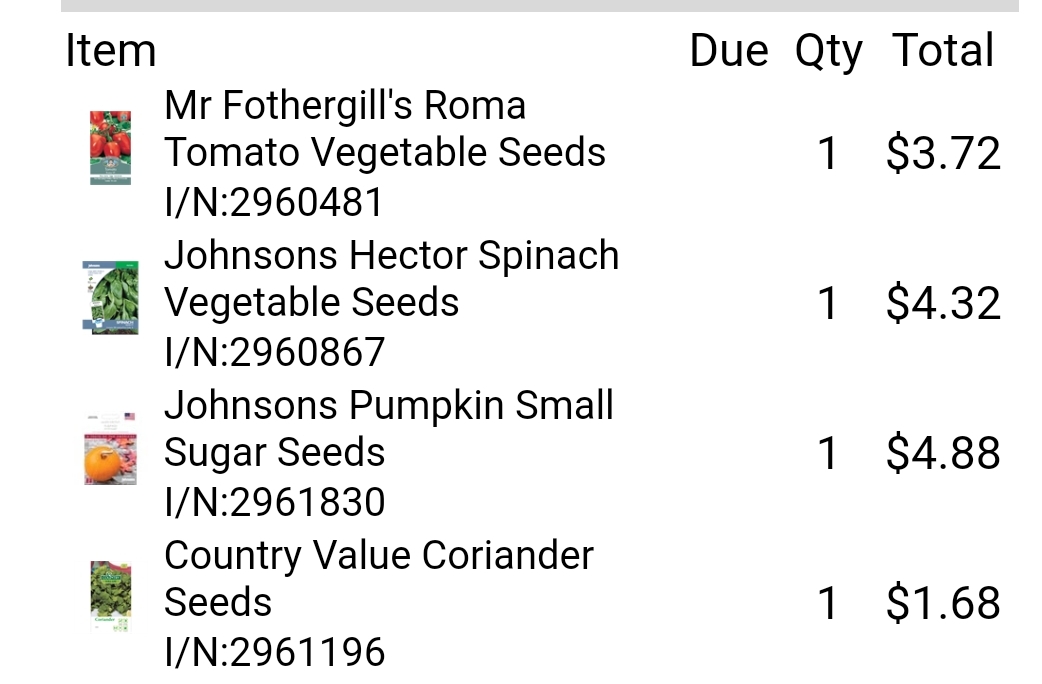Screen dimensions: 1042x684
Task: Open Johnsons Hector Spinach Vegetable Seeds item
Action: pos(391,279)
